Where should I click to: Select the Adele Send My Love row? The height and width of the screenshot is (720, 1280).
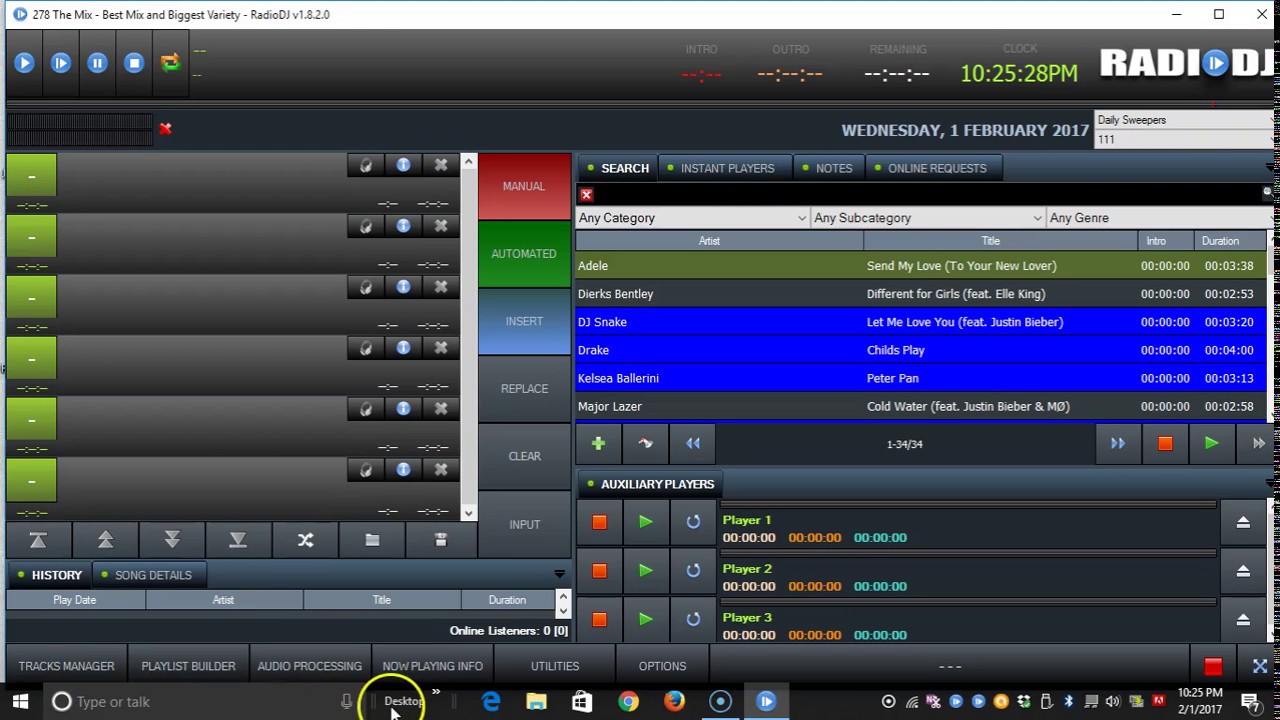(921, 266)
